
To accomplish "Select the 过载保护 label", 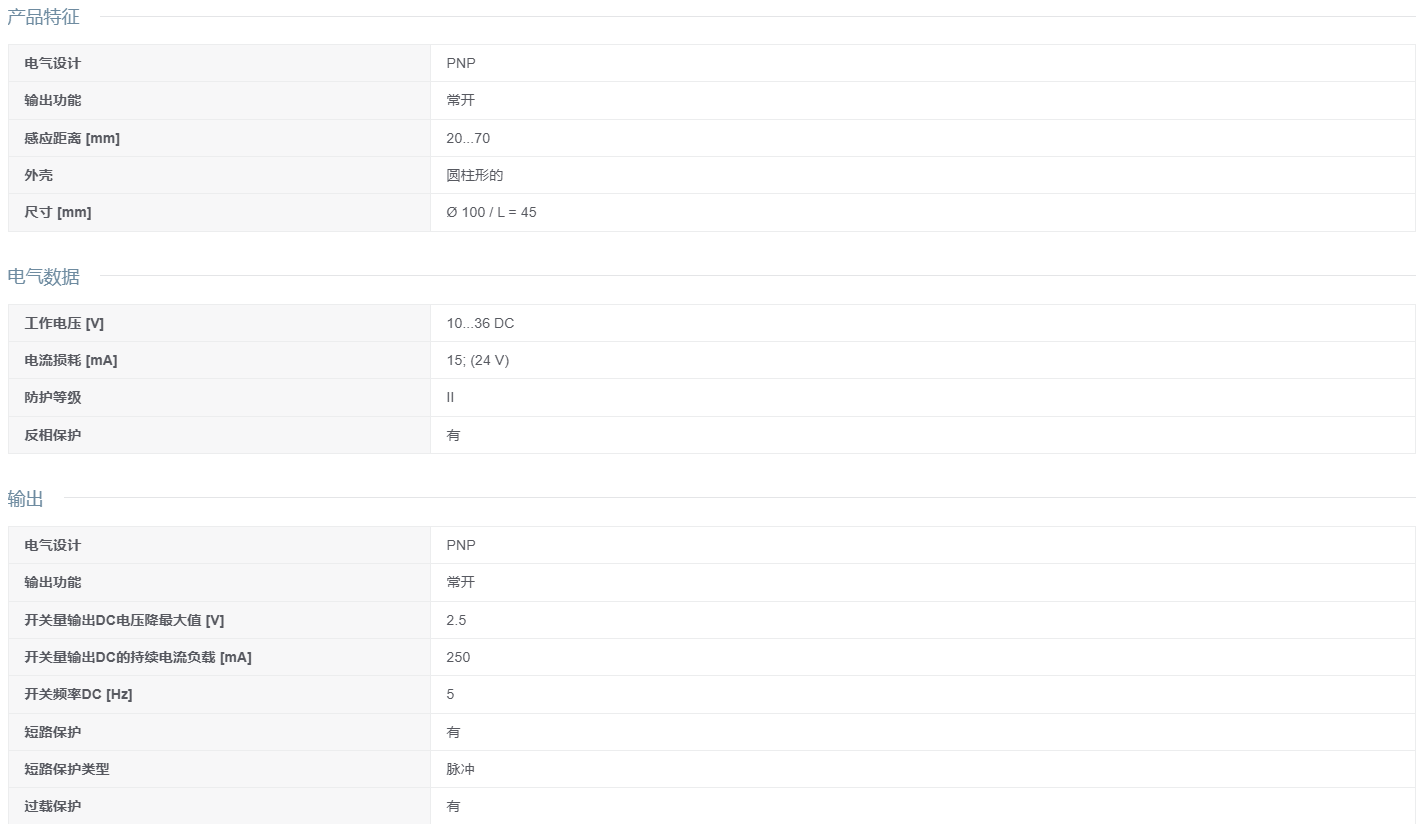I will [x=53, y=806].
